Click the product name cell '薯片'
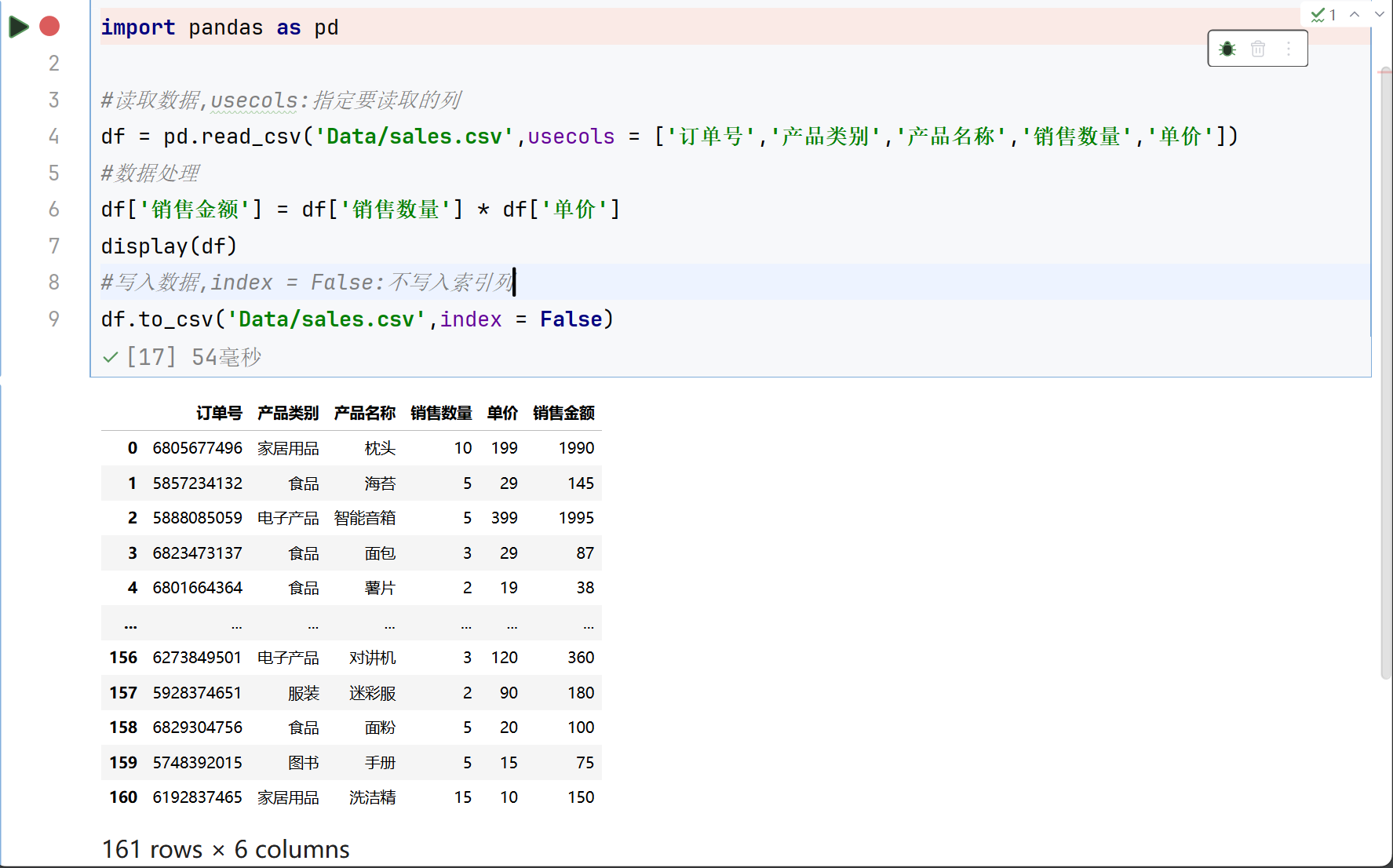Viewport: 1393px width, 868px height. coord(380,588)
